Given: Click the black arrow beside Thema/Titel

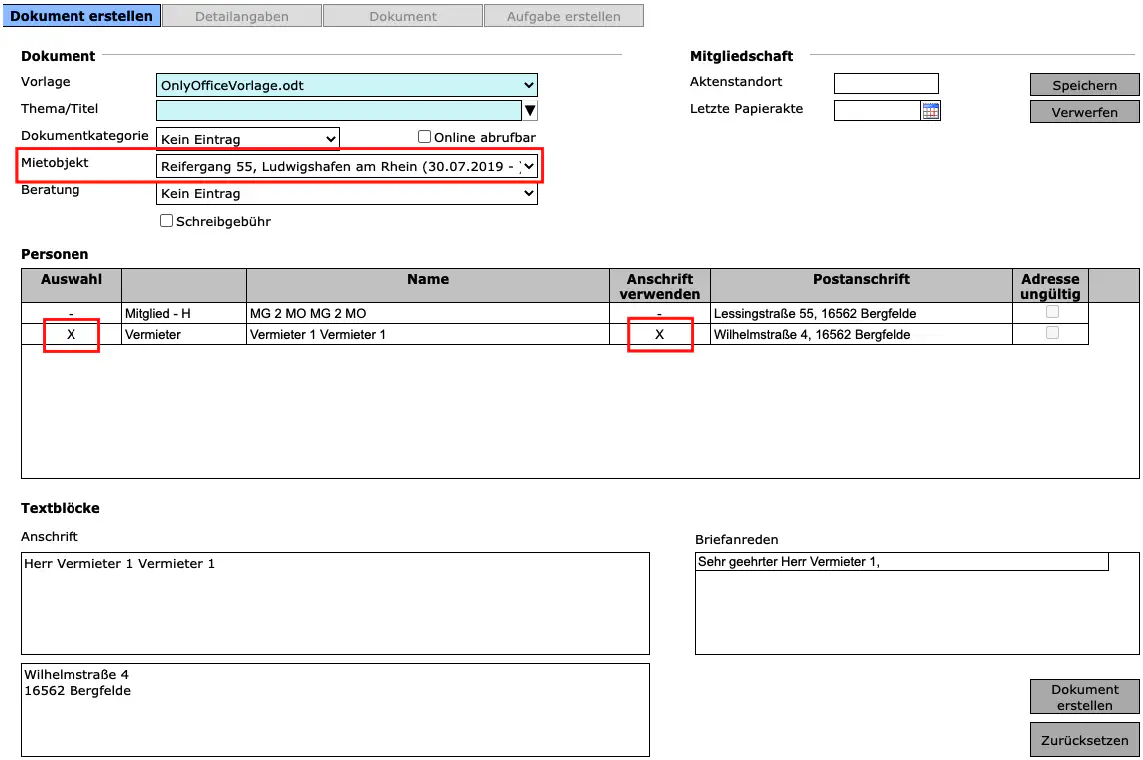Looking at the screenshot, I should (x=530, y=110).
